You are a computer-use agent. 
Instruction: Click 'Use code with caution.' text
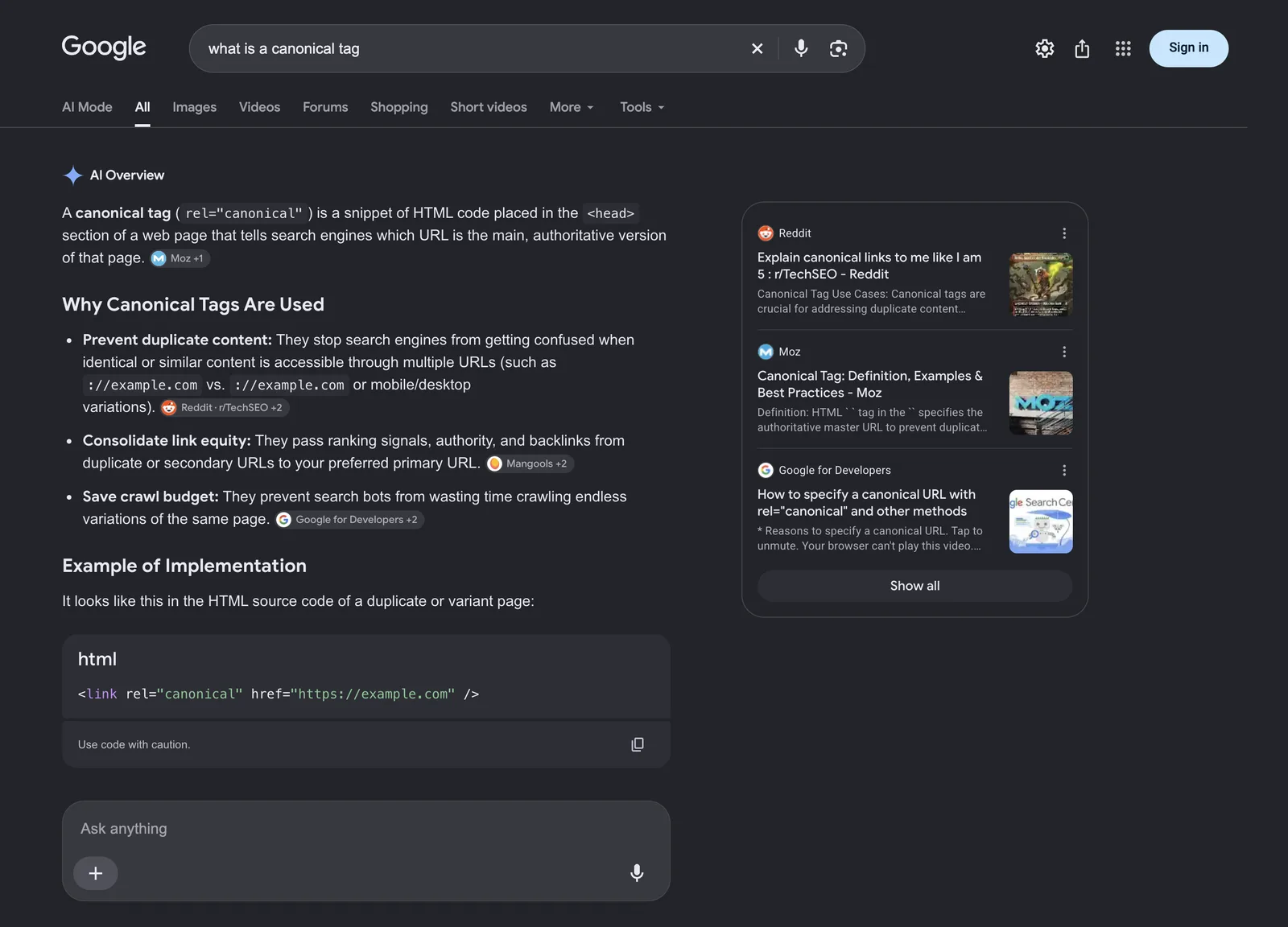(134, 745)
